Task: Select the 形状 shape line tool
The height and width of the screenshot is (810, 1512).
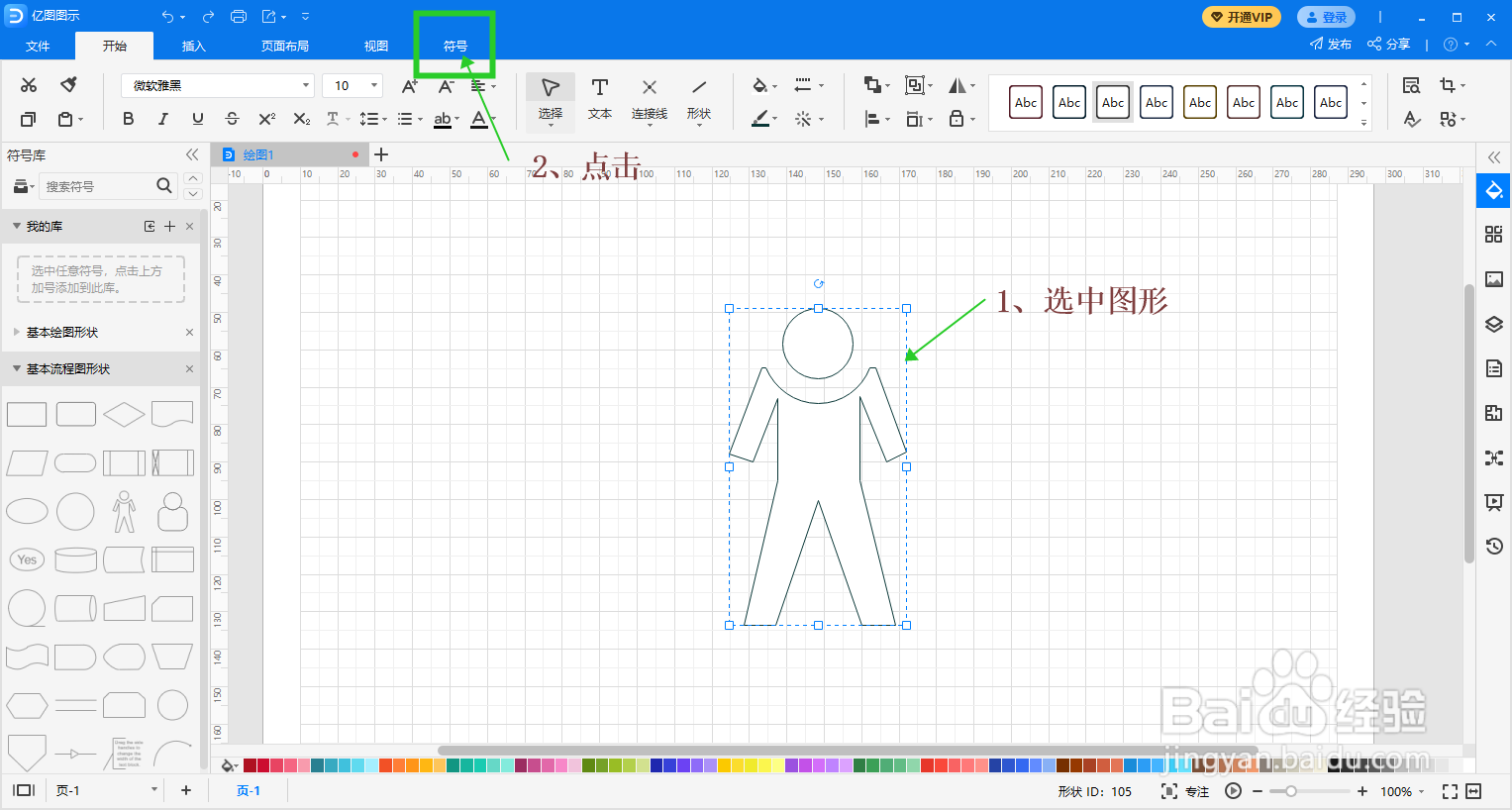Action: (x=699, y=100)
